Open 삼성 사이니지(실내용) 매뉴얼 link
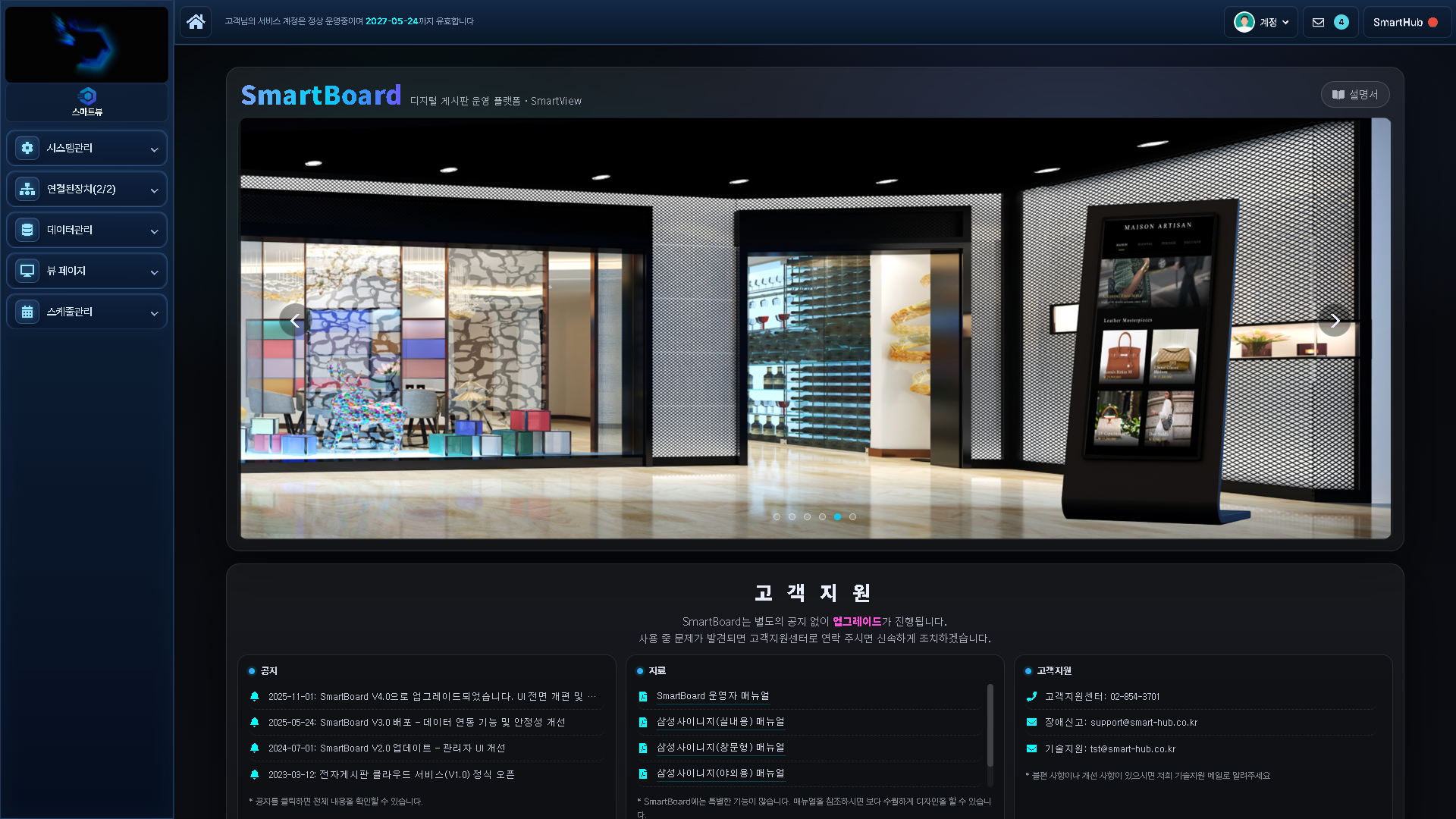This screenshot has height=819, width=1456. pos(720,722)
